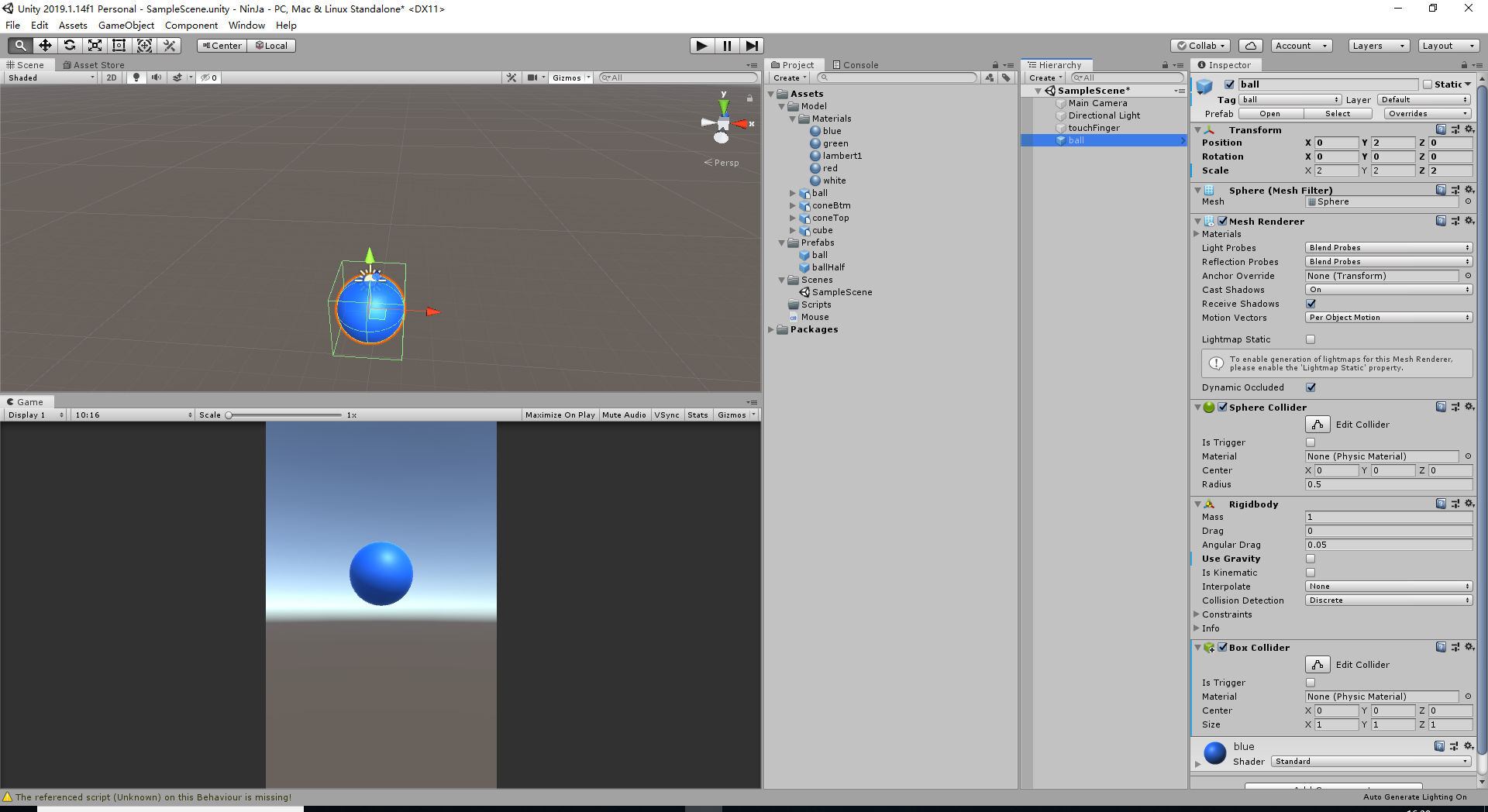This screenshot has height=812, width=1488.
Task: Open the cloud Services icon
Action: coord(1251,46)
